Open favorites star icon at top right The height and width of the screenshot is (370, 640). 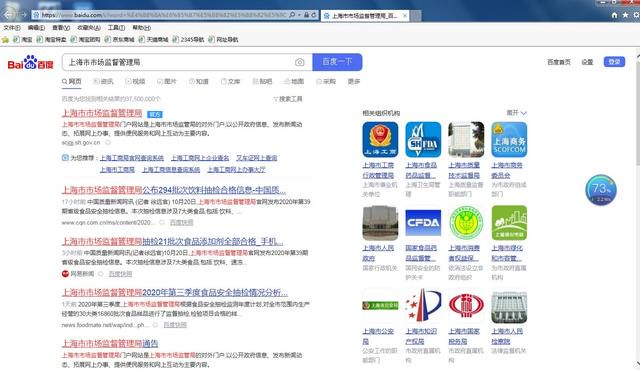tap(625, 15)
